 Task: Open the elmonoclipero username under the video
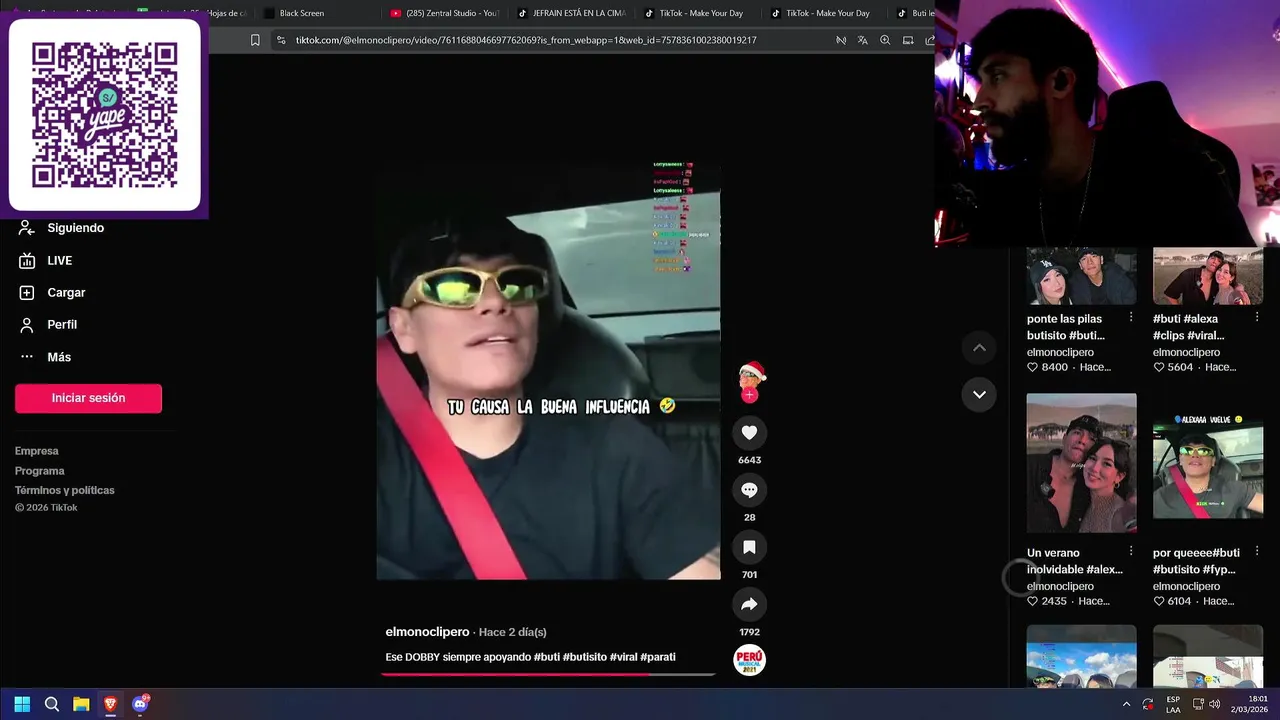click(x=427, y=632)
